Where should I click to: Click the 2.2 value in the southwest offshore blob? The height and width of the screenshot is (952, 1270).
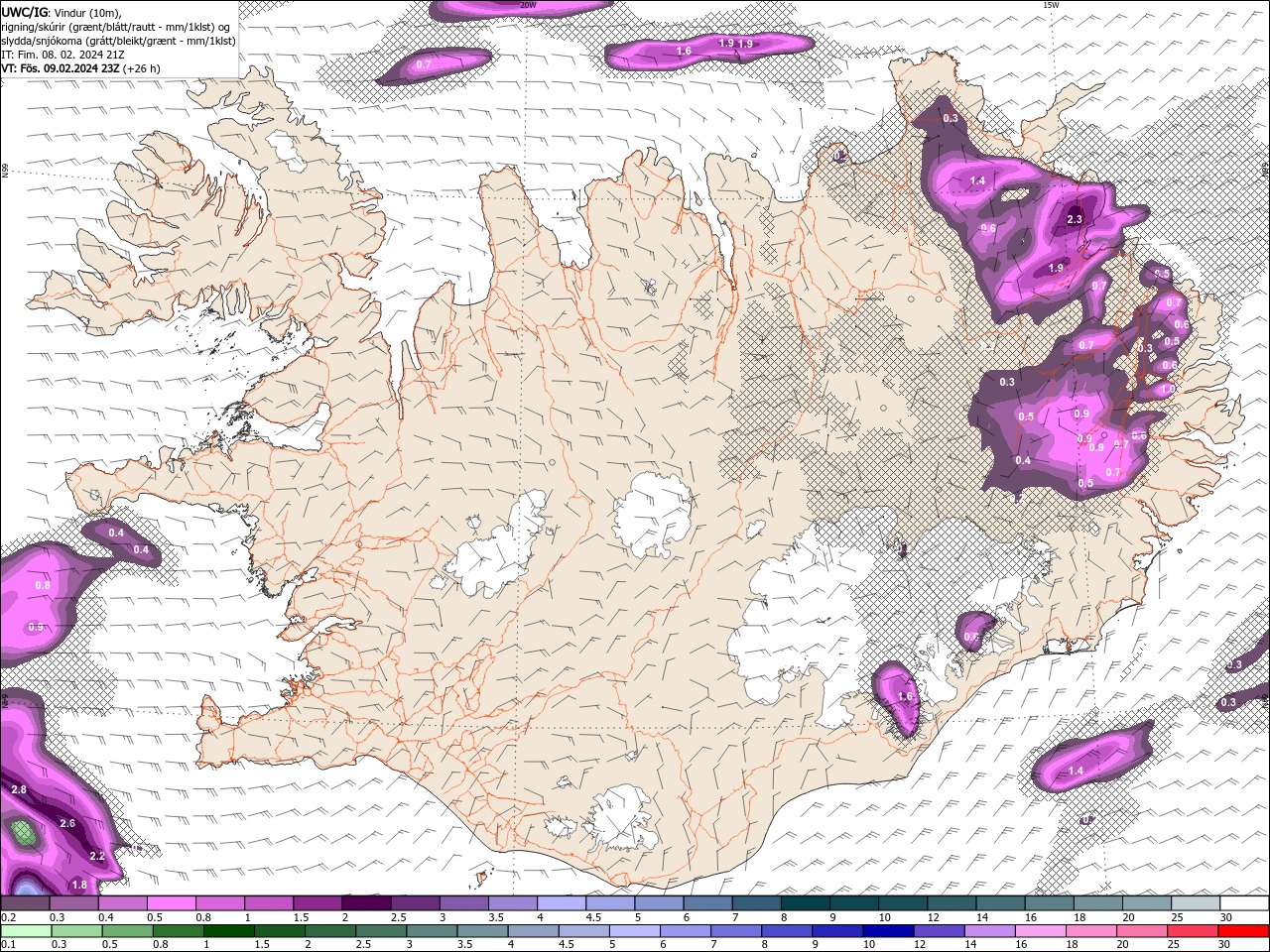point(97,856)
